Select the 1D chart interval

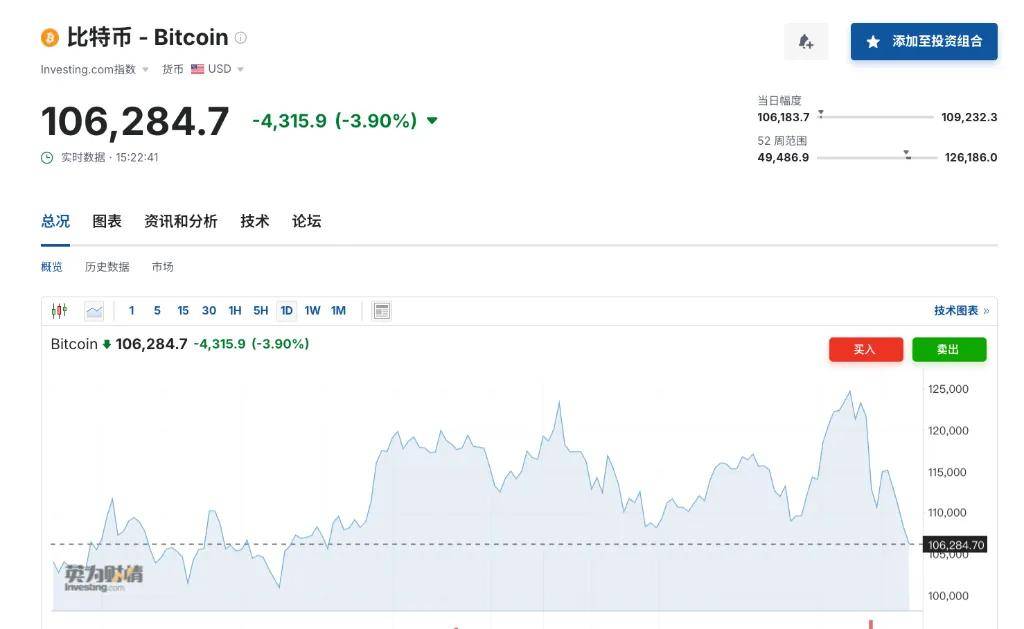tap(286, 311)
